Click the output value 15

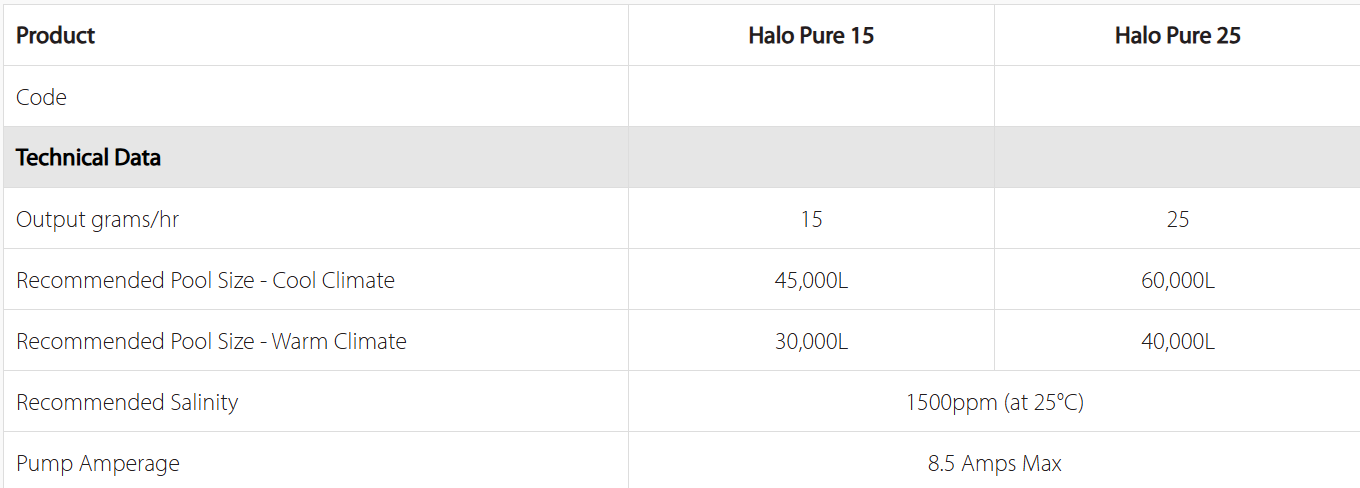811,219
